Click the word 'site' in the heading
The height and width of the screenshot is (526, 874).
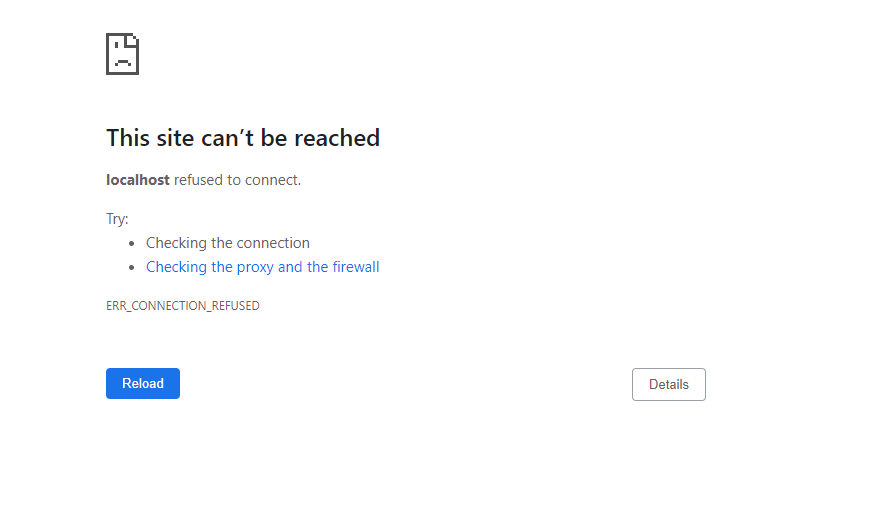coord(175,138)
